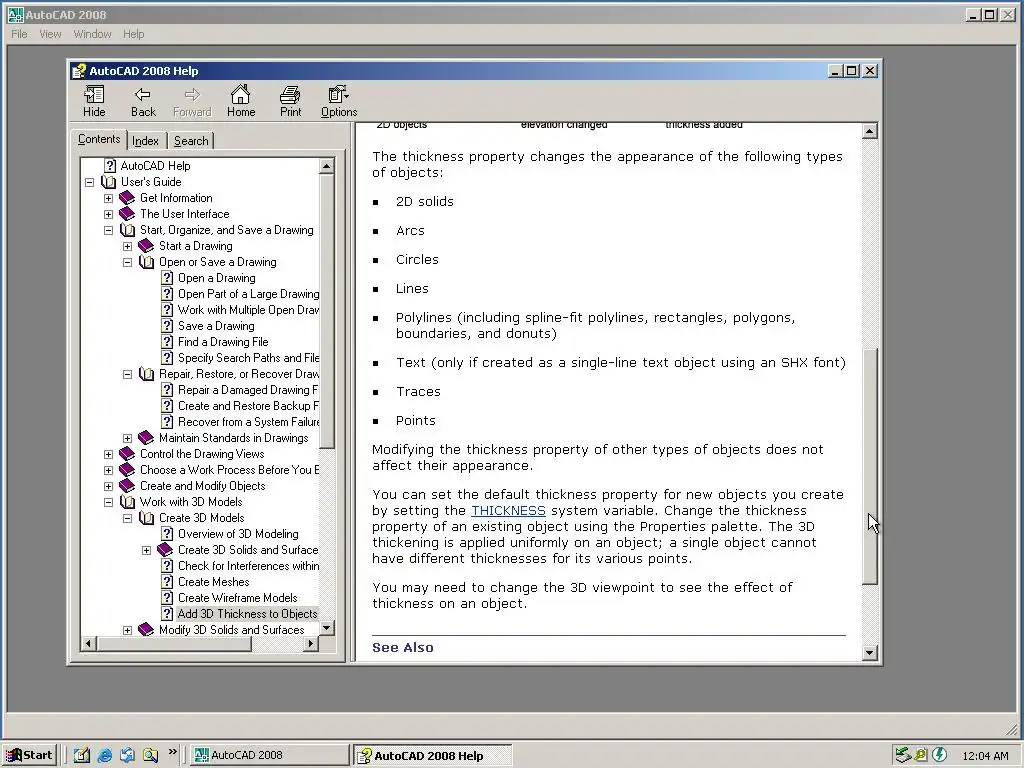Click the content pane scroll down arrow
The image size is (1024, 768).
point(869,652)
